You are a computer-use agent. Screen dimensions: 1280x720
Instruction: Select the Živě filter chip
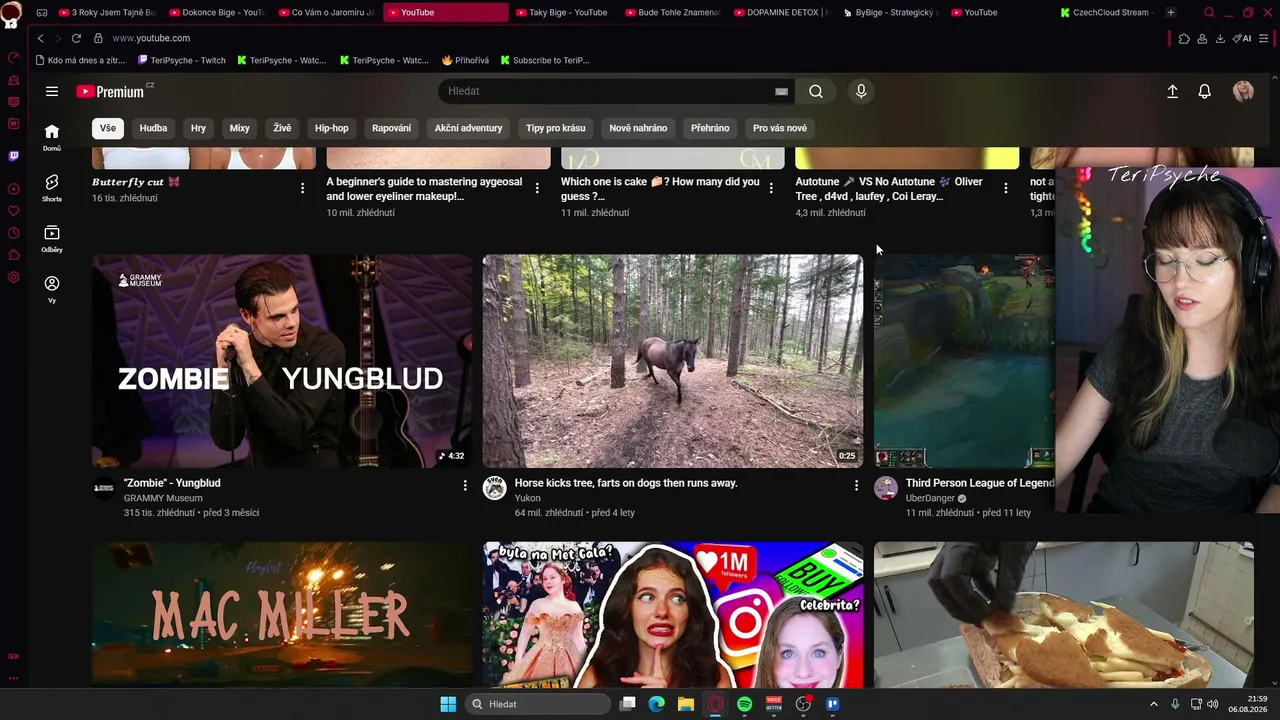point(282,128)
